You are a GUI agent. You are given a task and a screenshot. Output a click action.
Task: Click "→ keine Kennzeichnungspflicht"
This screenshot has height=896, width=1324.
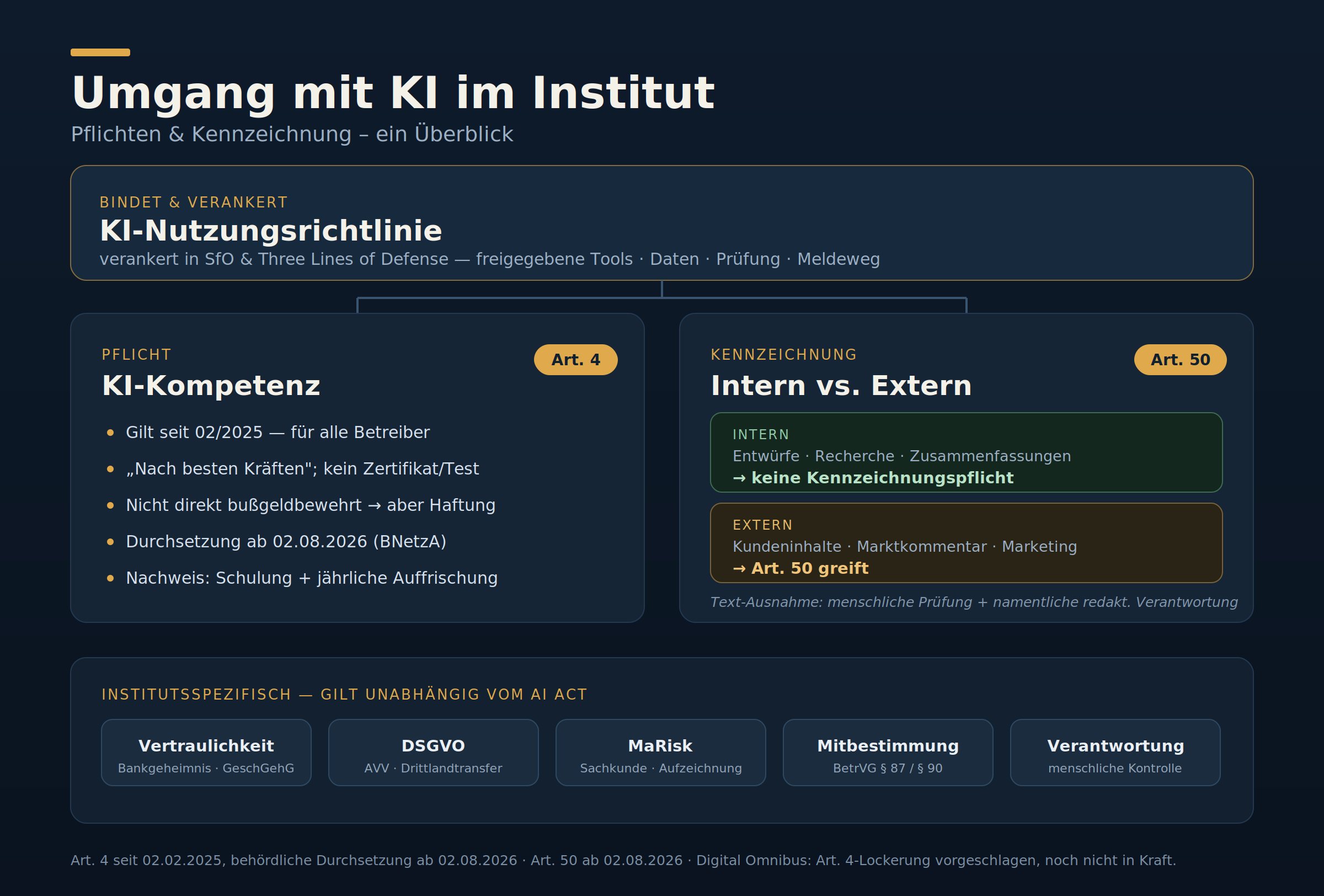point(873,478)
